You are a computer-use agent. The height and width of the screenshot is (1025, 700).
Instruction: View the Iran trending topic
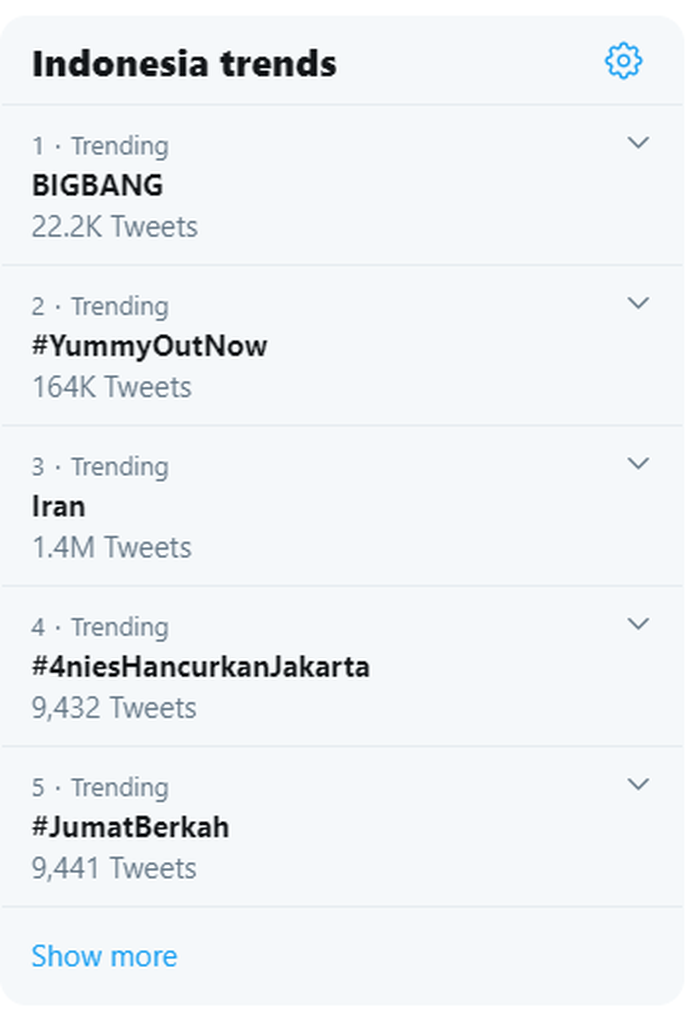pos(59,507)
